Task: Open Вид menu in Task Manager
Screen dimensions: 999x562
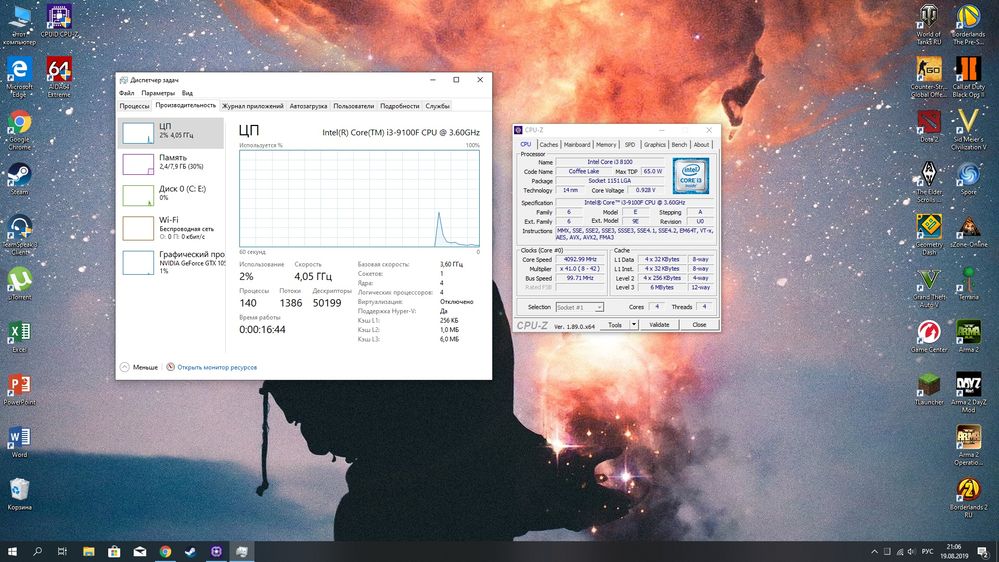Action: pos(187,93)
